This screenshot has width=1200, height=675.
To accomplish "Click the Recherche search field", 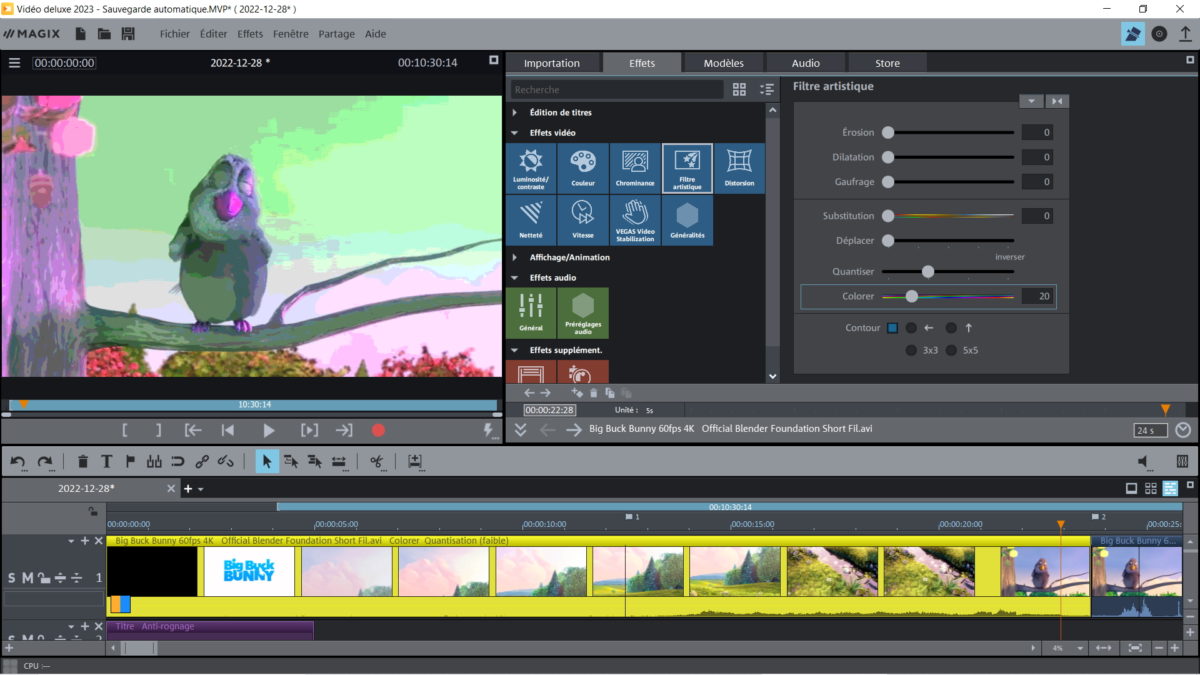I will (616, 89).
